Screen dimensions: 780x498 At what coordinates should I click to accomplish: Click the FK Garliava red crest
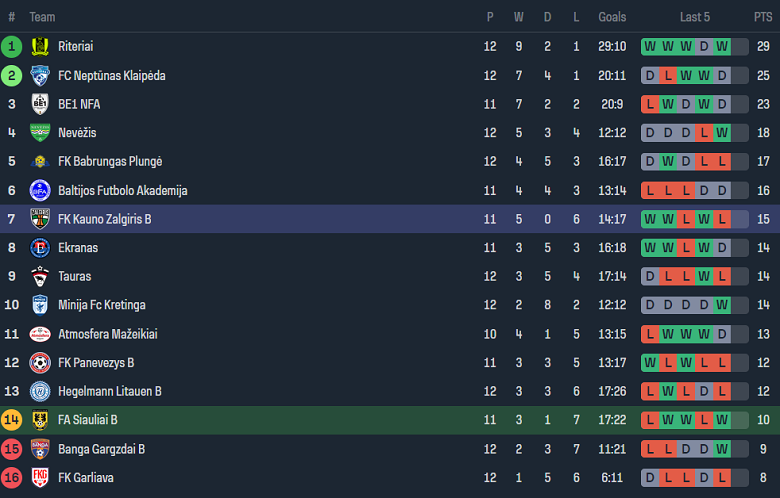(40, 478)
